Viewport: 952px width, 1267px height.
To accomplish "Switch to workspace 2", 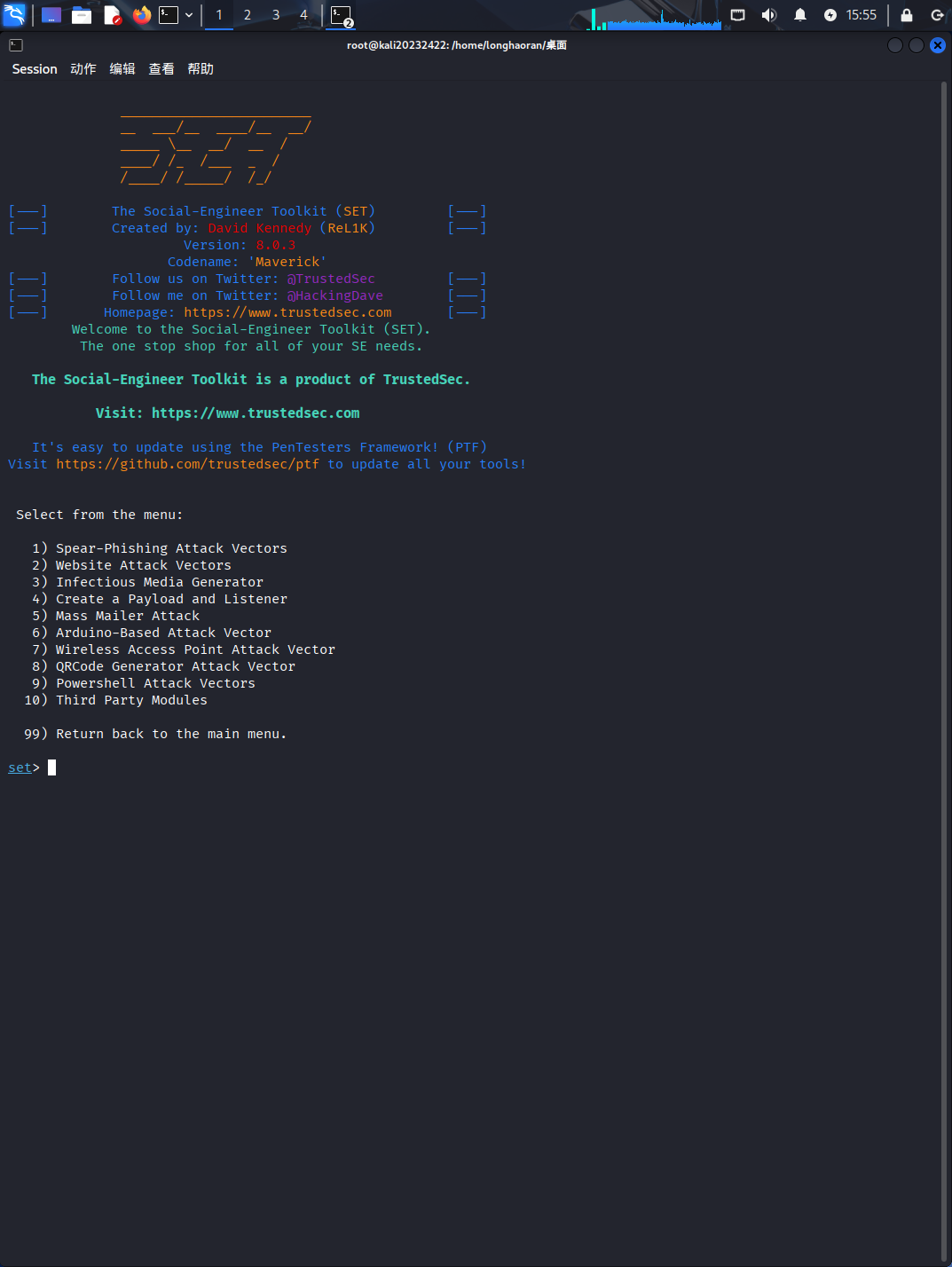I will pyautogui.click(x=248, y=15).
